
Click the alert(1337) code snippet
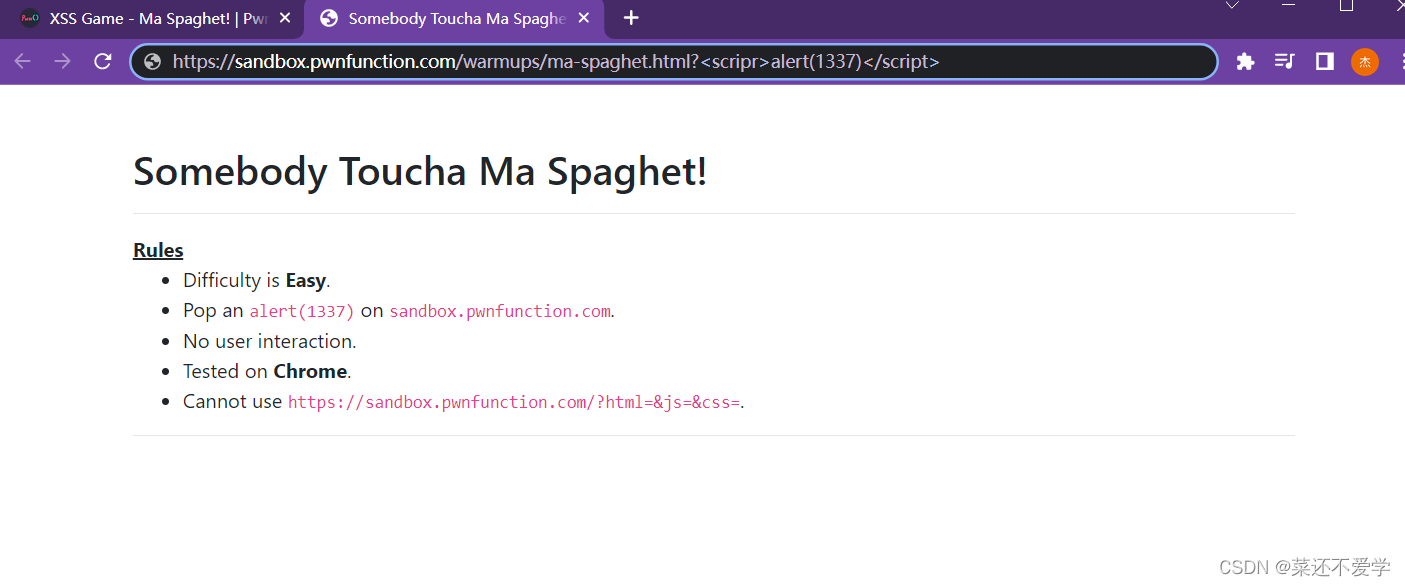click(x=302, y=311)
